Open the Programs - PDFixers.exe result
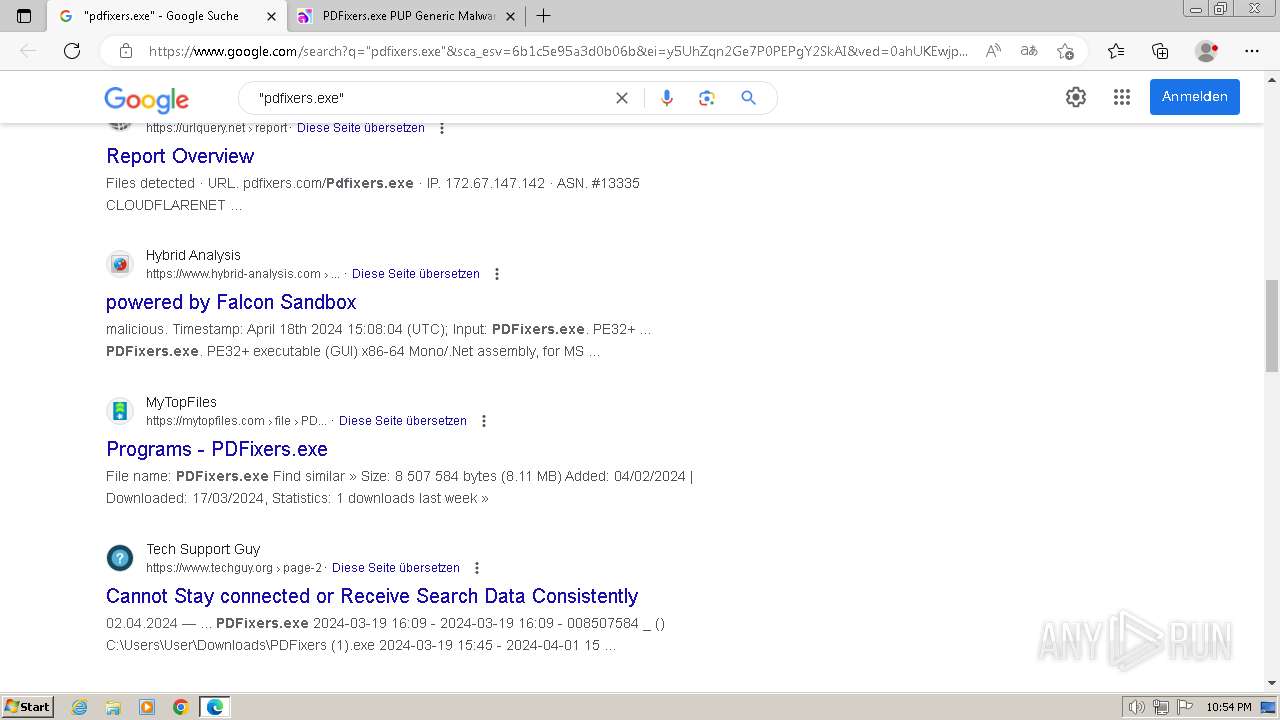 (217, 449)
